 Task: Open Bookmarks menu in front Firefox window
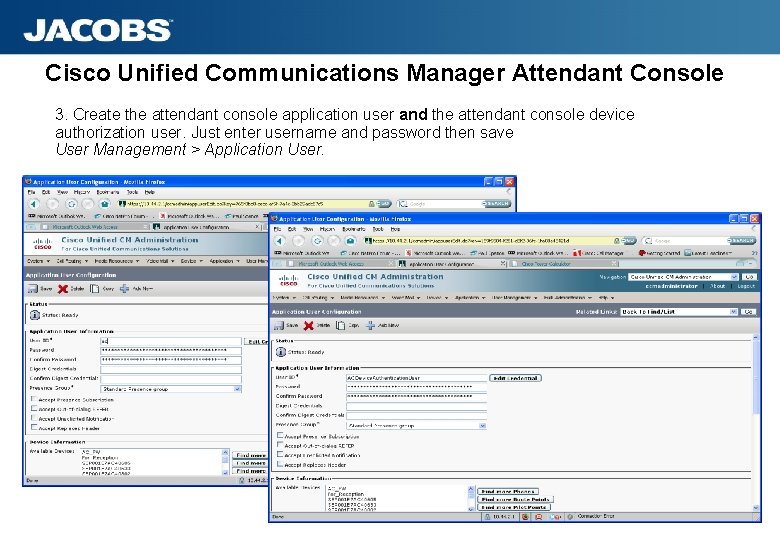353,229
